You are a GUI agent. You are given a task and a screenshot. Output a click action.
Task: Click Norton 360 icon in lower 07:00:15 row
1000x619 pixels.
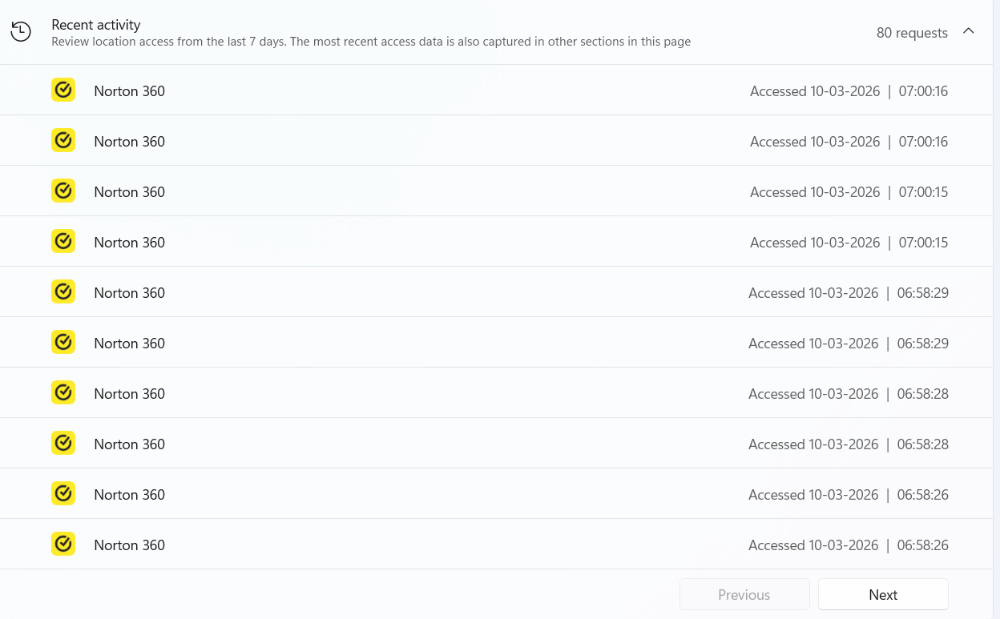63,241
